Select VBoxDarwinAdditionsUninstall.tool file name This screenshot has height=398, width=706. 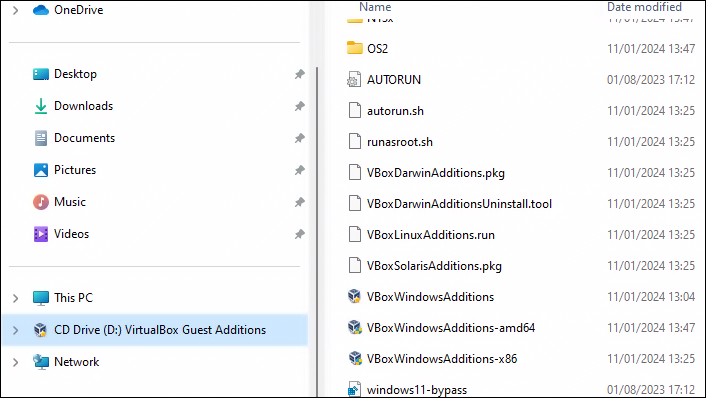coord(459,204)
